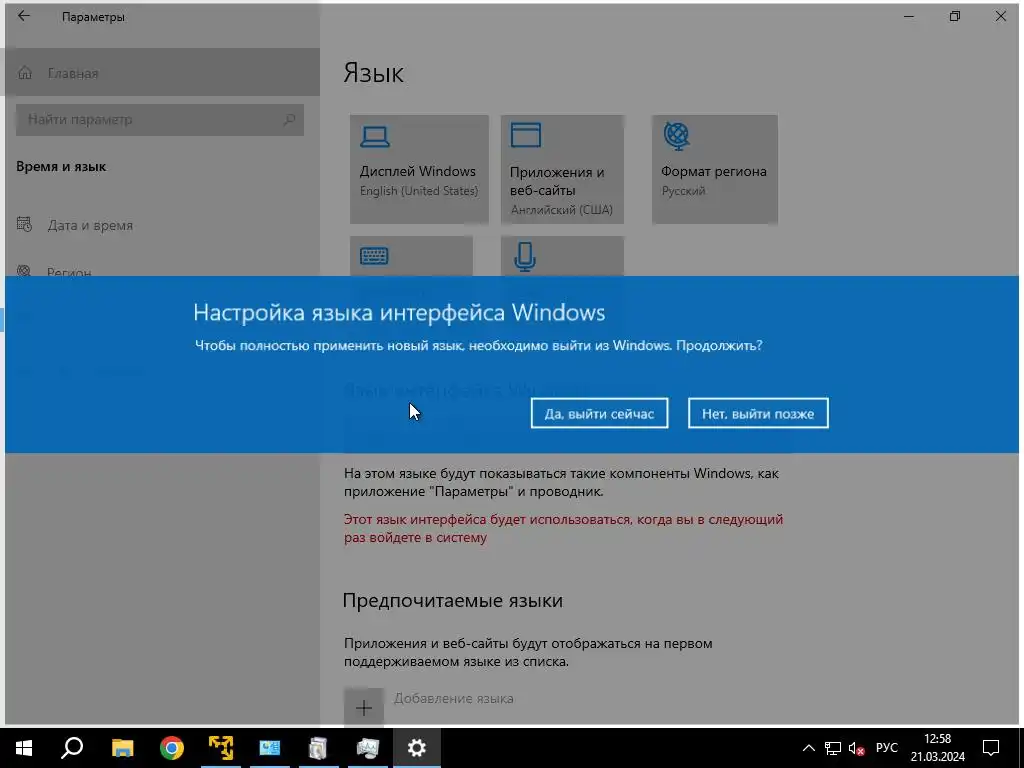Open the yellow network-diagram taskbar app
Image resolution: width=1024 pixels, height=768 pixels.
pyautogui.click(x=221, y=747)
